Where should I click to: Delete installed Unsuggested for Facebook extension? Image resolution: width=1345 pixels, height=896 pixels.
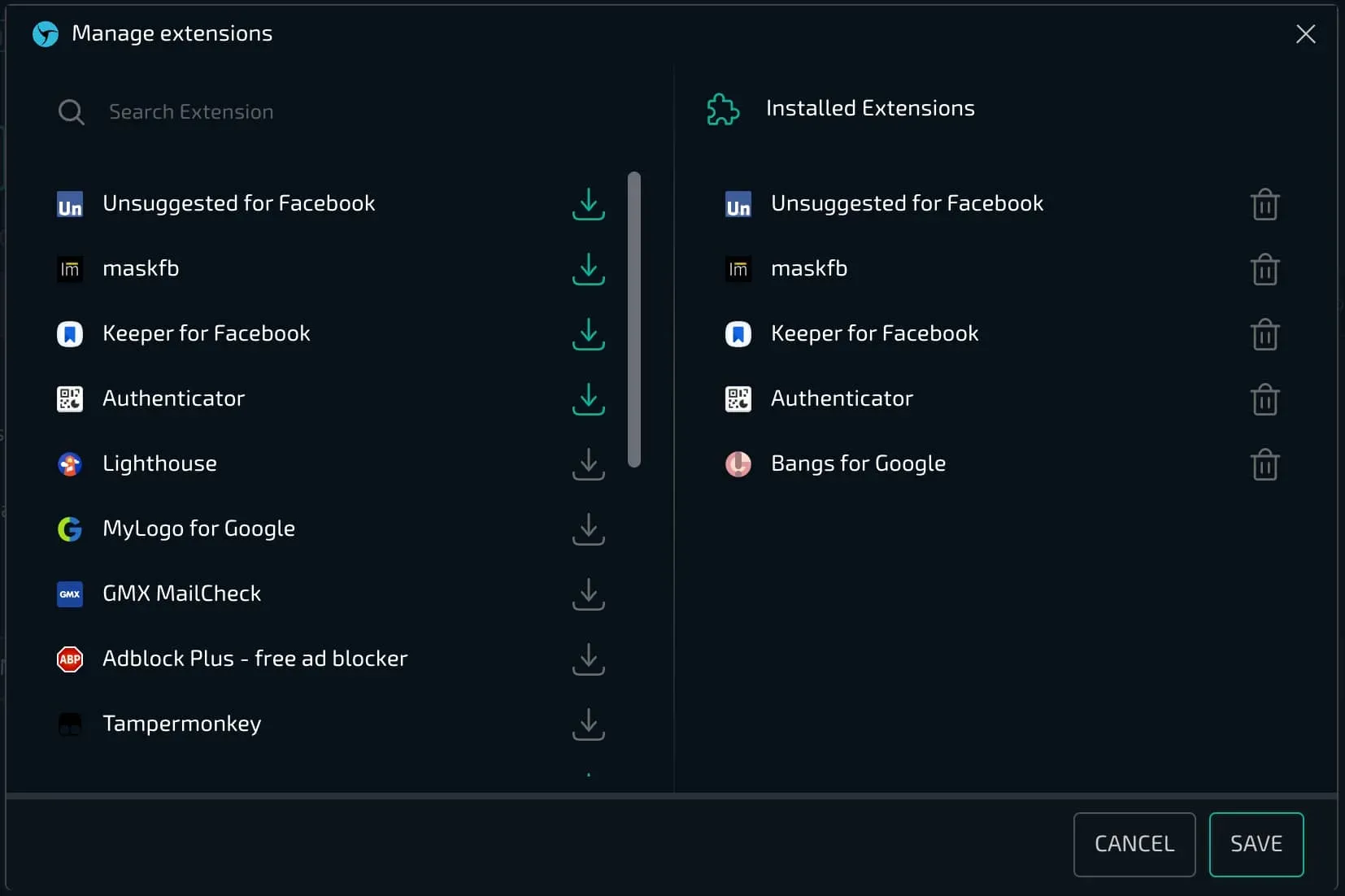[x=1264, y=204]
